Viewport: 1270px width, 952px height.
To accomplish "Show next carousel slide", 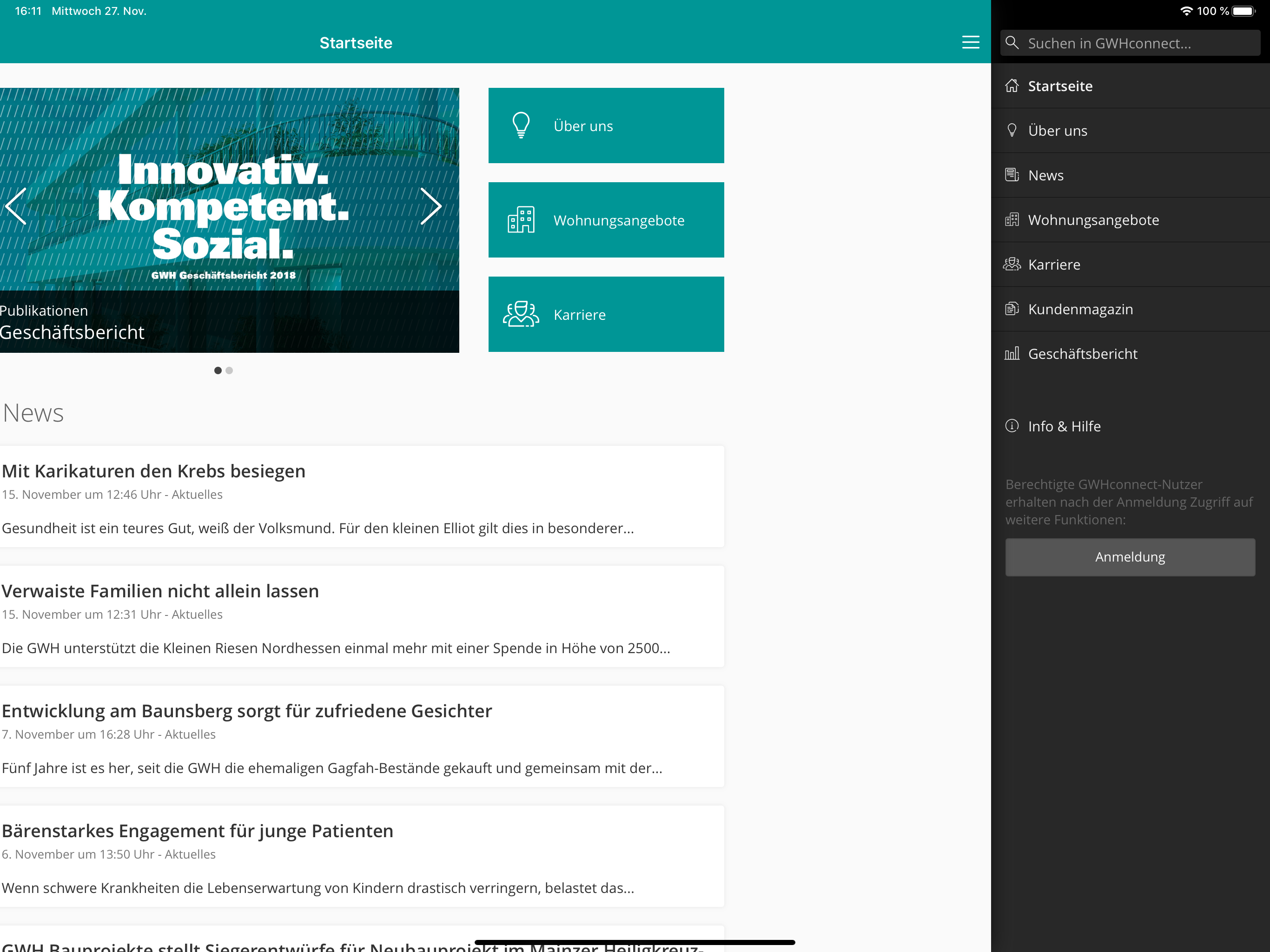I will coord(430,206).
